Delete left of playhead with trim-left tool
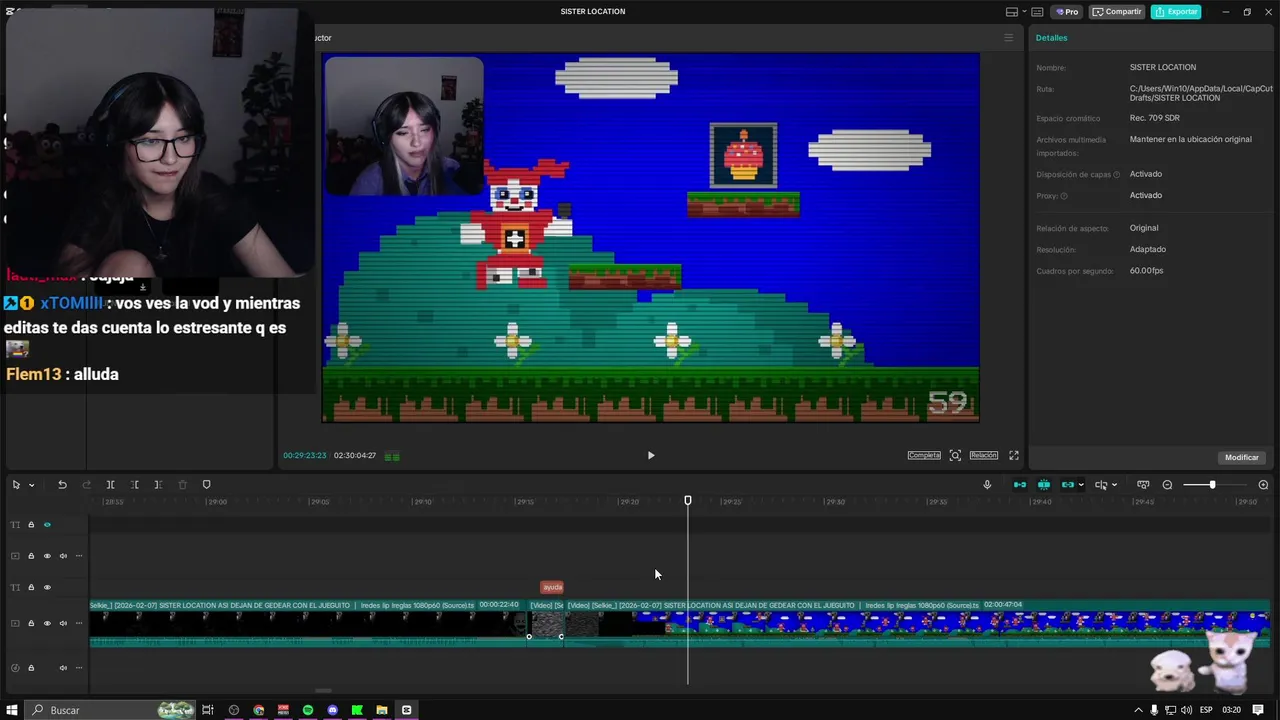The width and height of the screenshot is (1280, 720). (x=134, y=485)
